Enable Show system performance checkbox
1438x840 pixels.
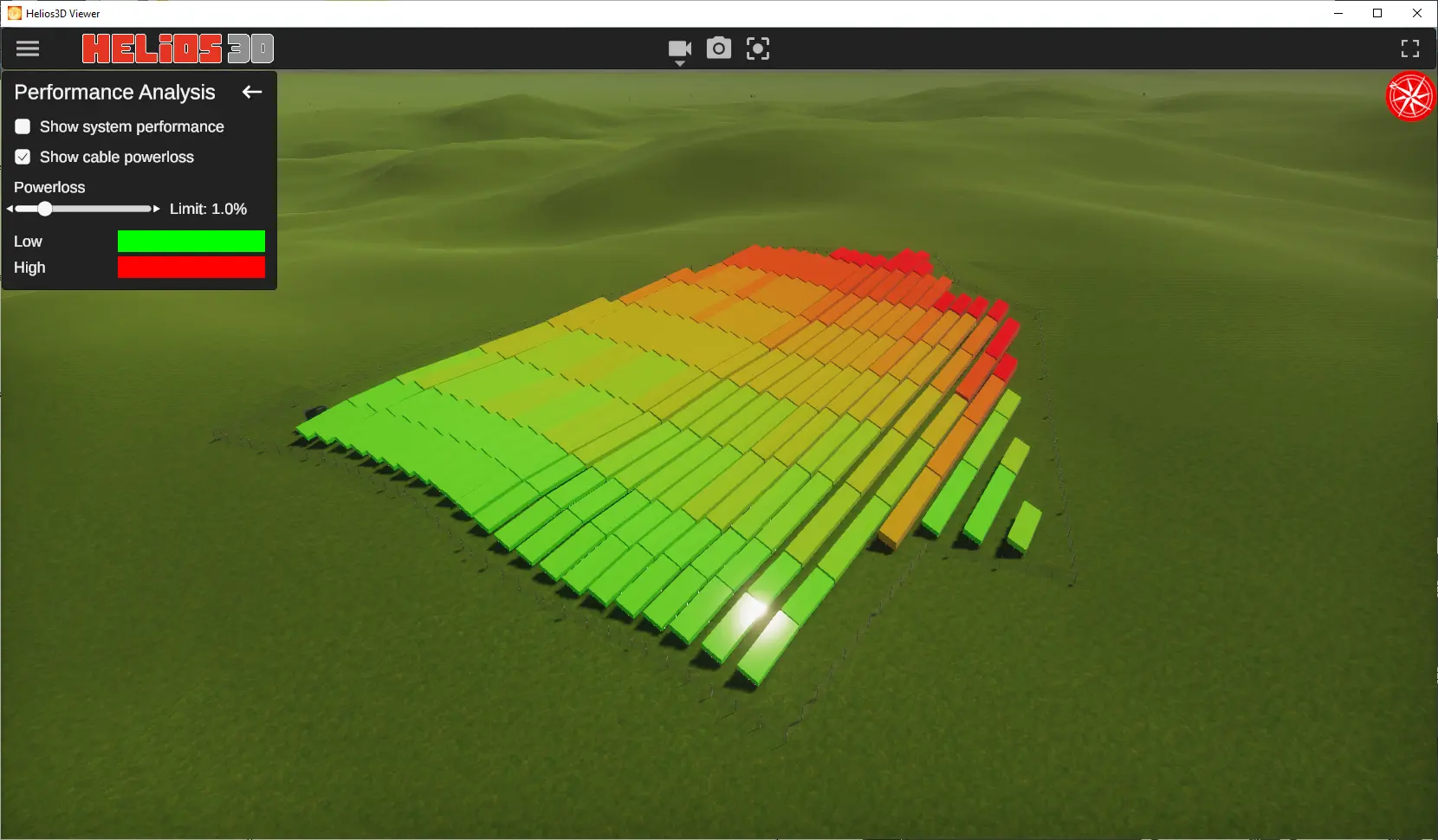click(x=23, y=126)
